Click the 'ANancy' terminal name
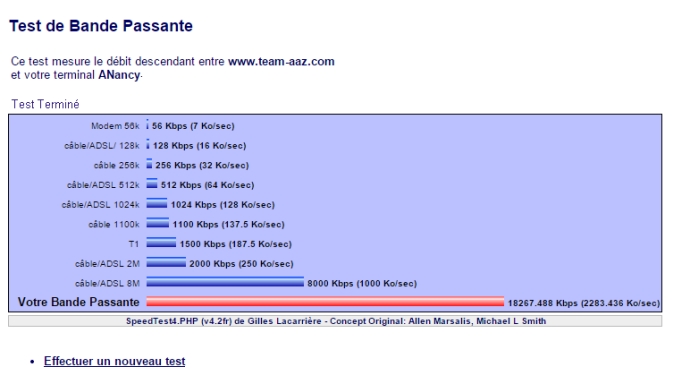The height and width of the screenshot is (384, 700). [x=119, y=75]
